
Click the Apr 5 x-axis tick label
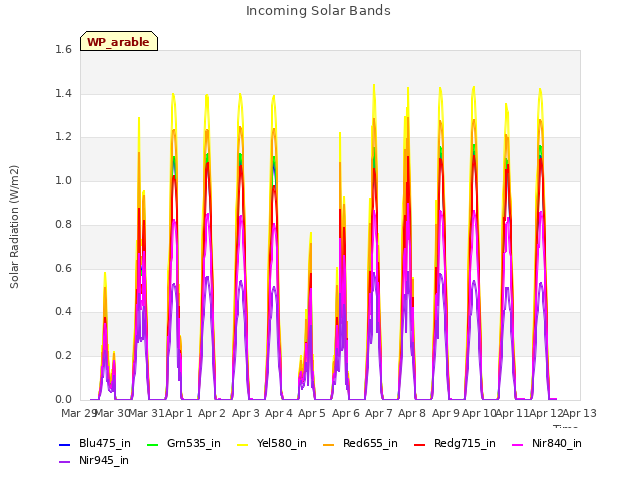coord(312,413)
